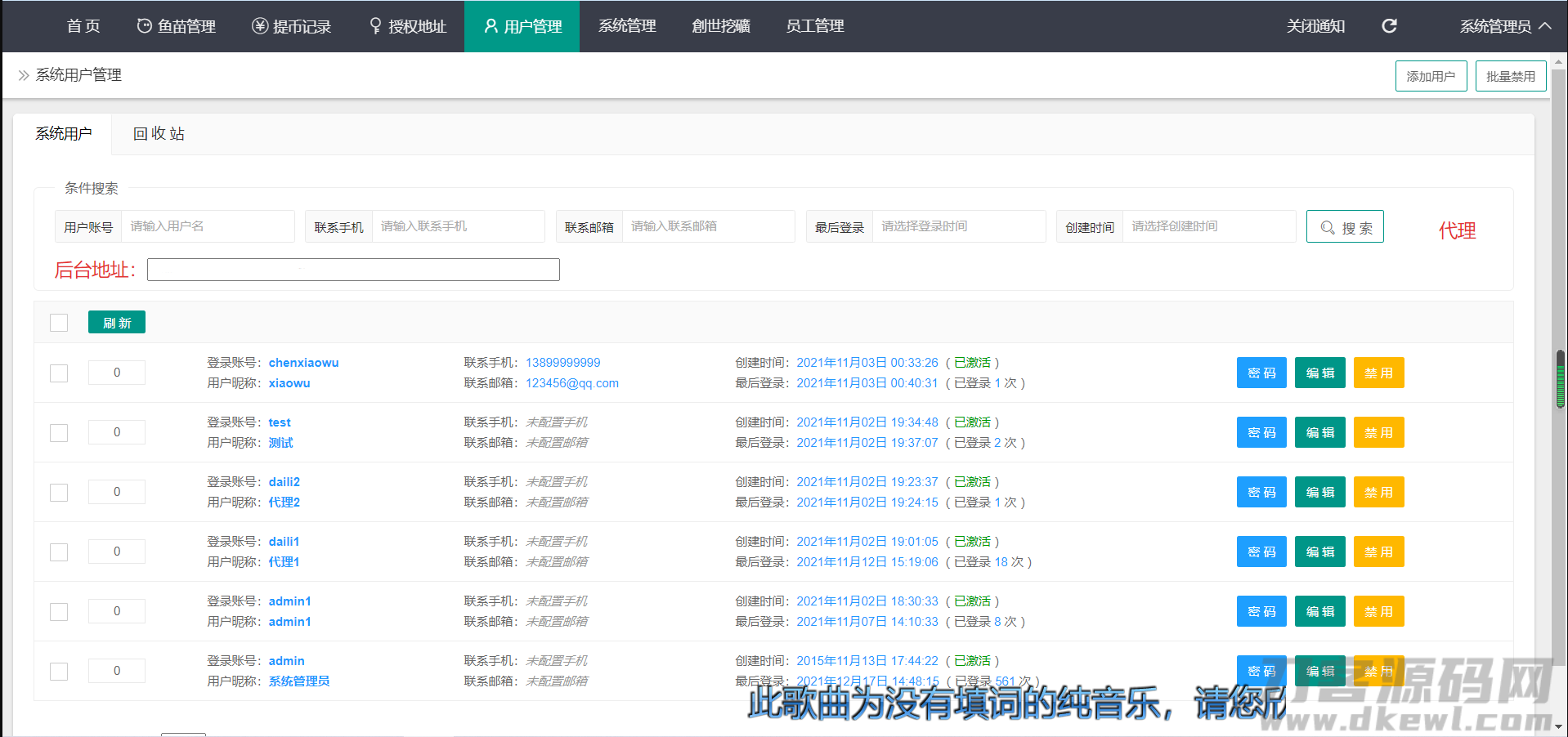Tick the checkbox for chenxiaowu row
The width and height of the screenshot is (1568, 737).
[x=59, y=373]
